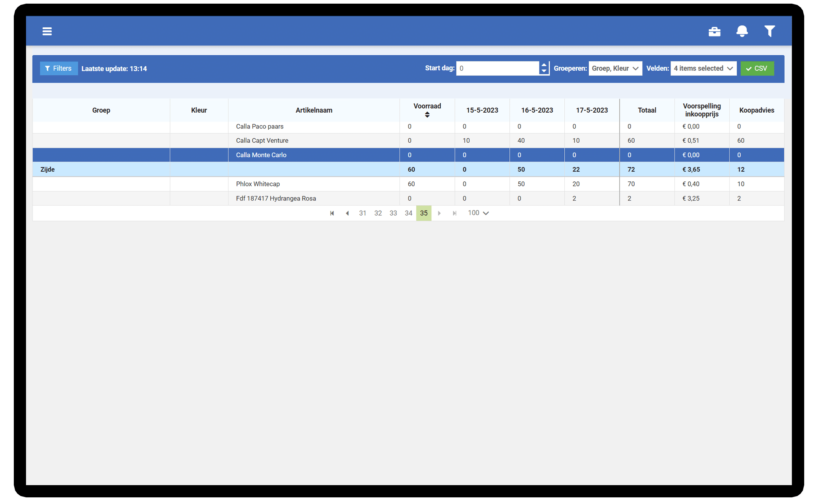Change rows per page from 100
This screenshot has width=817, height=501.
point(478,213)
